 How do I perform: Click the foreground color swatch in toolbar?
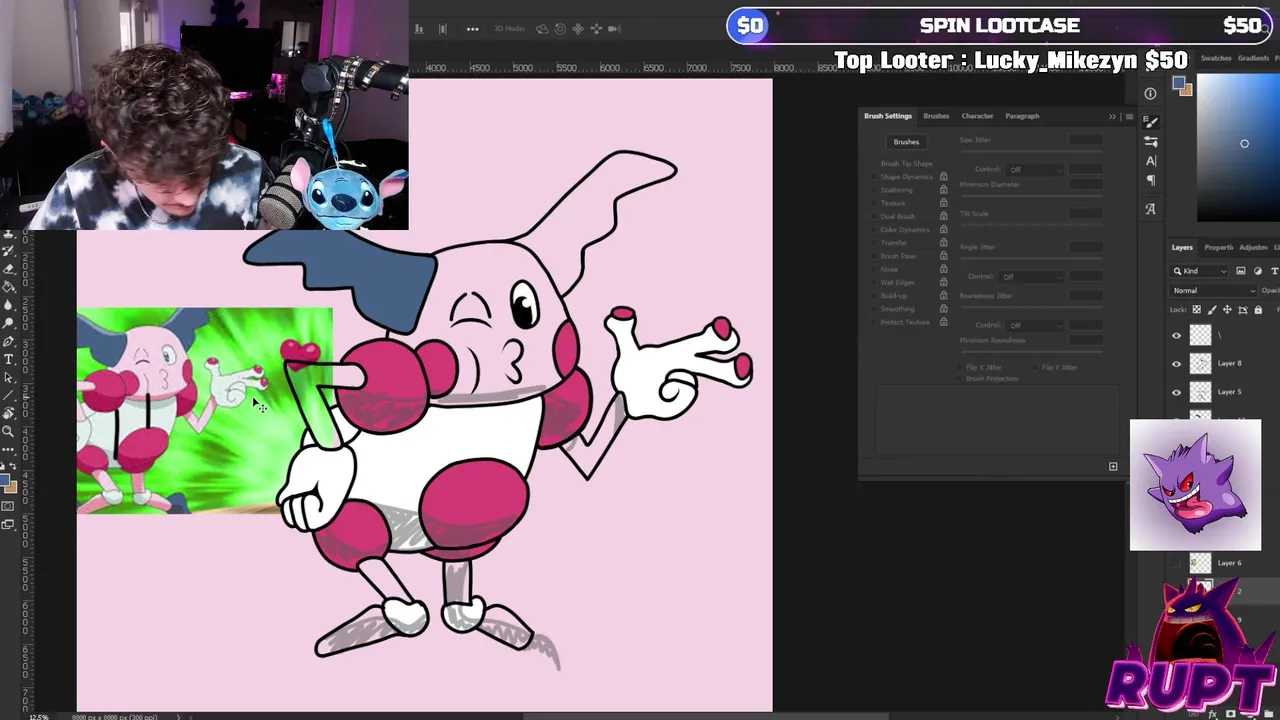click(x=5, y=480)
